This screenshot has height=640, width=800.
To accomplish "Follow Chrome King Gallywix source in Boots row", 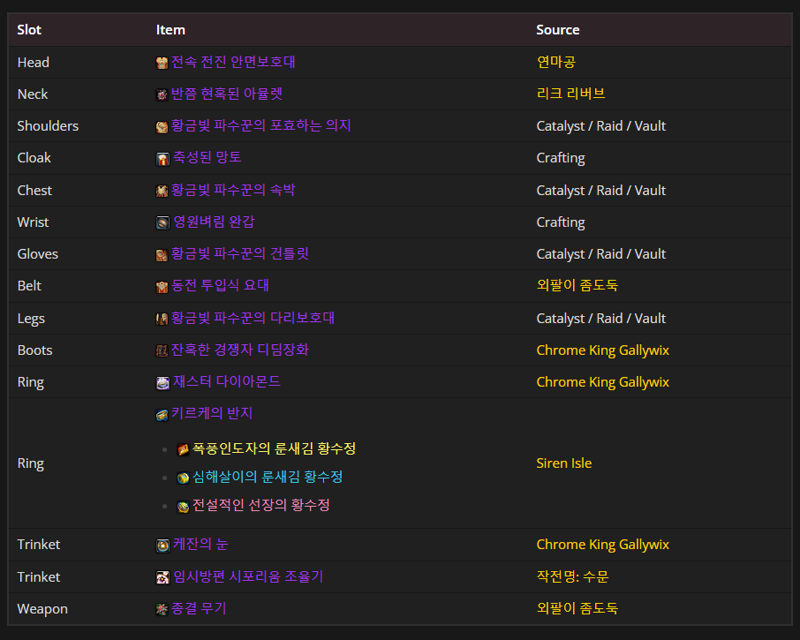I will (x=603, y=351).
